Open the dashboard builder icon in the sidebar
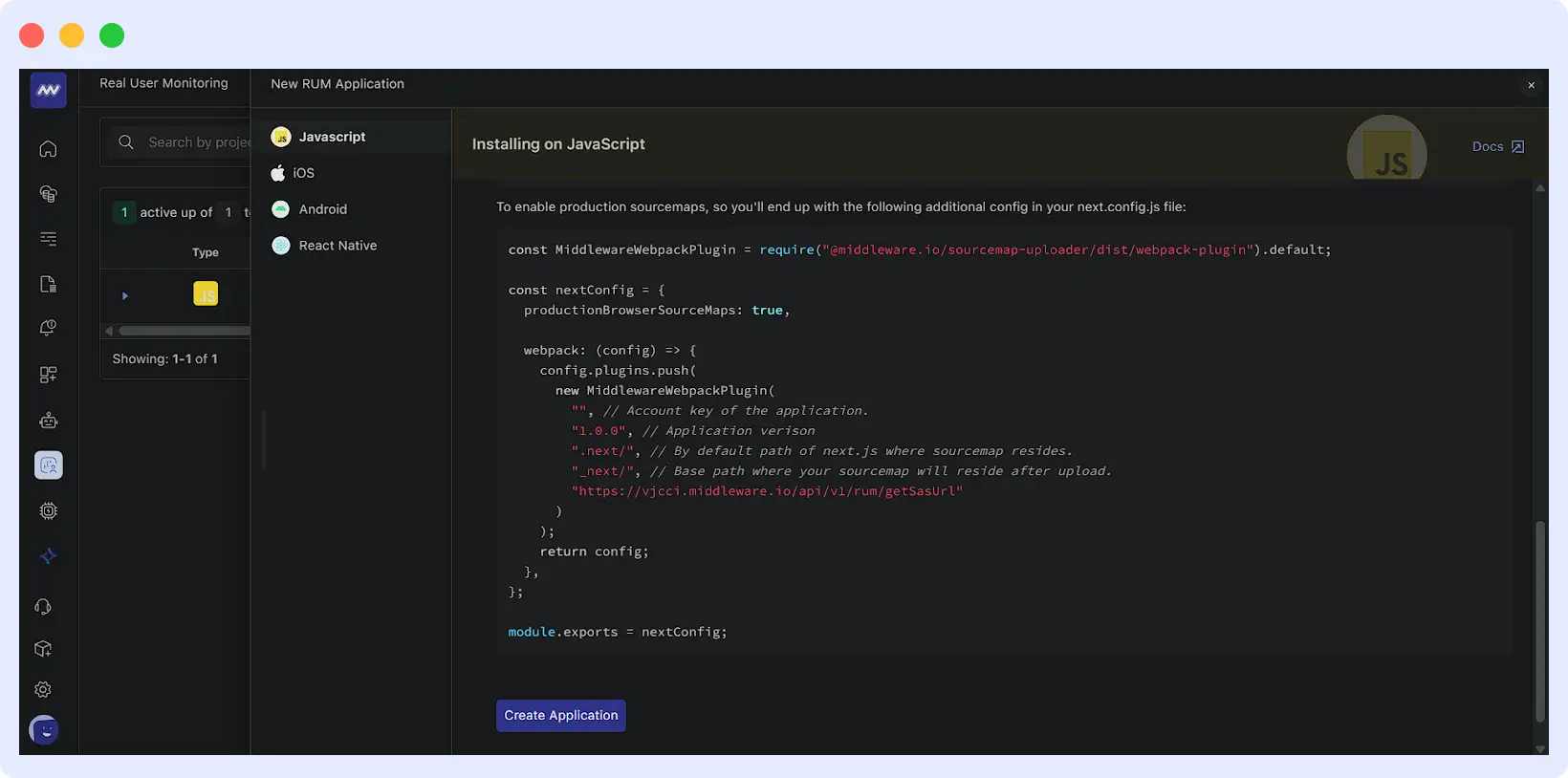This screenshot has width=1568, height=778. tap(48, 375)
